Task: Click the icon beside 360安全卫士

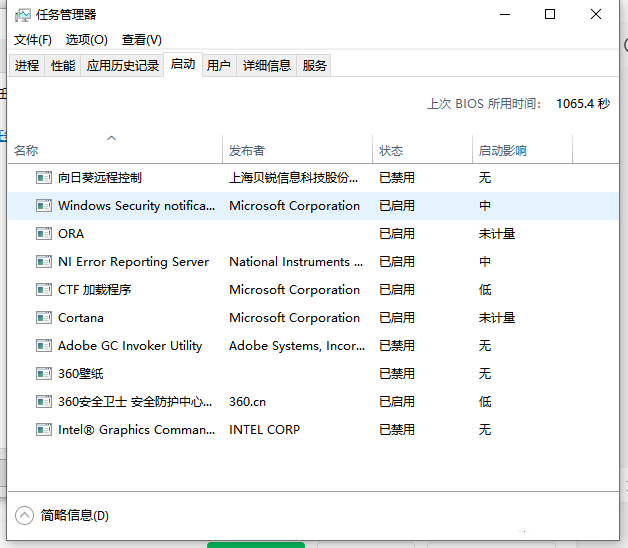Action: (x=44, y=402)
